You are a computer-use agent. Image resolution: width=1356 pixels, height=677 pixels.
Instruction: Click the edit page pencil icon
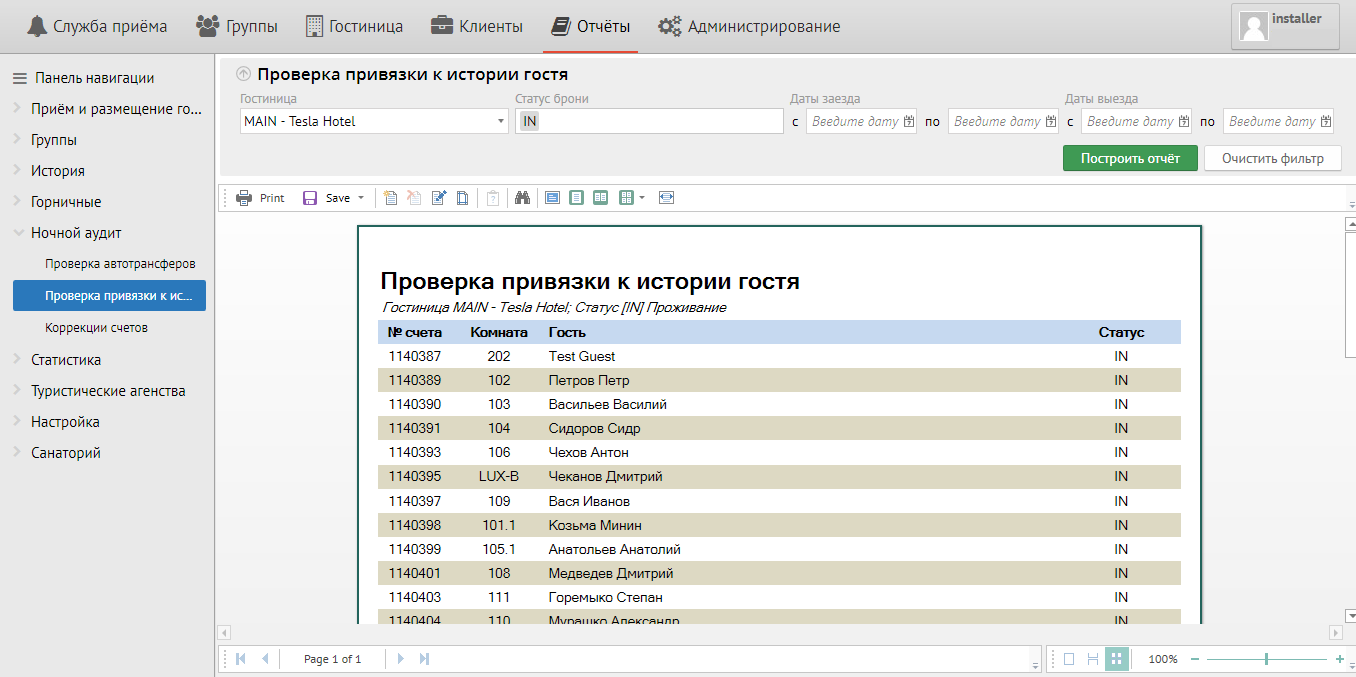438,198
